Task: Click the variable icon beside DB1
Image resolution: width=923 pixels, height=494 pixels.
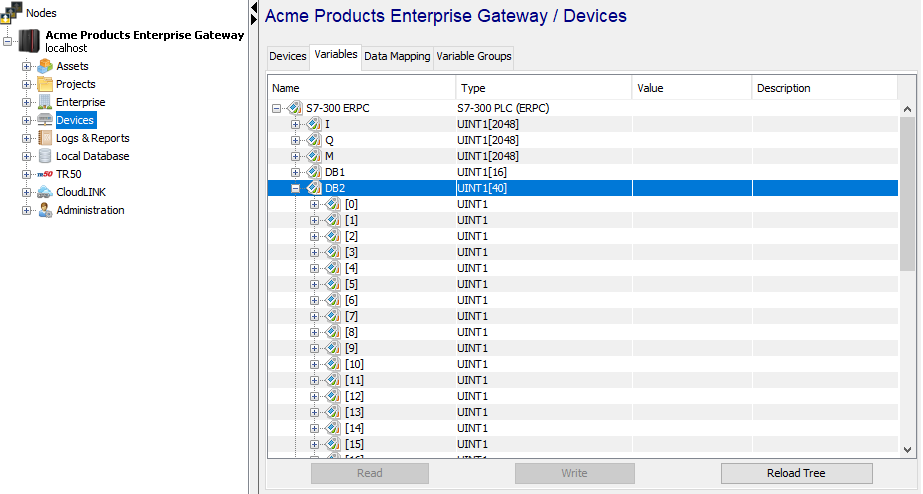Action: coord(314,172)
